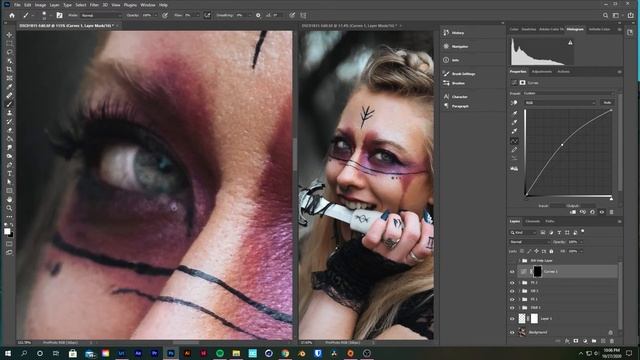Delete layer using Layers panel trash icon

click(x=612, y=341)
